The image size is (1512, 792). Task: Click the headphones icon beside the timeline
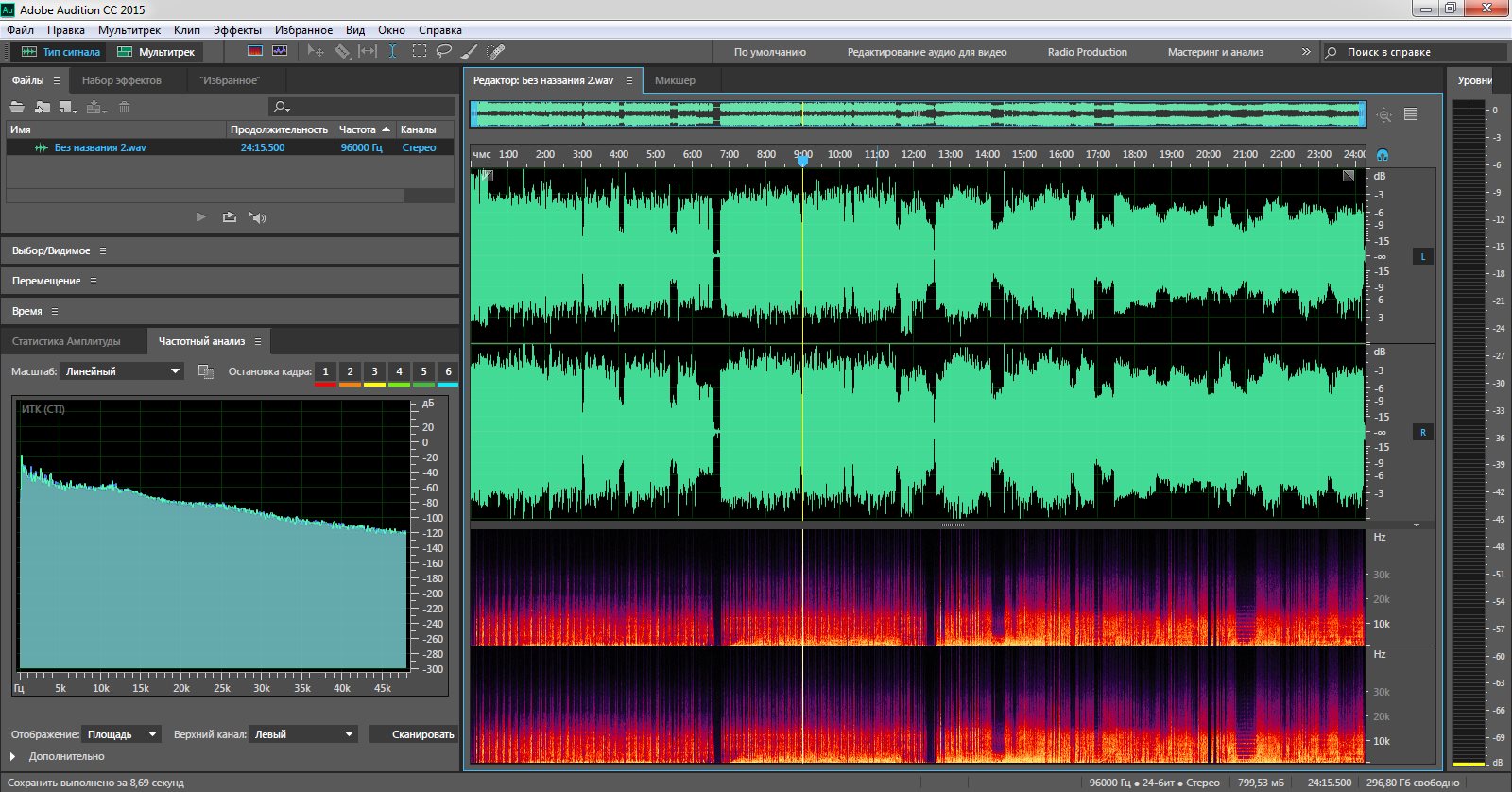click(1383, 155)
